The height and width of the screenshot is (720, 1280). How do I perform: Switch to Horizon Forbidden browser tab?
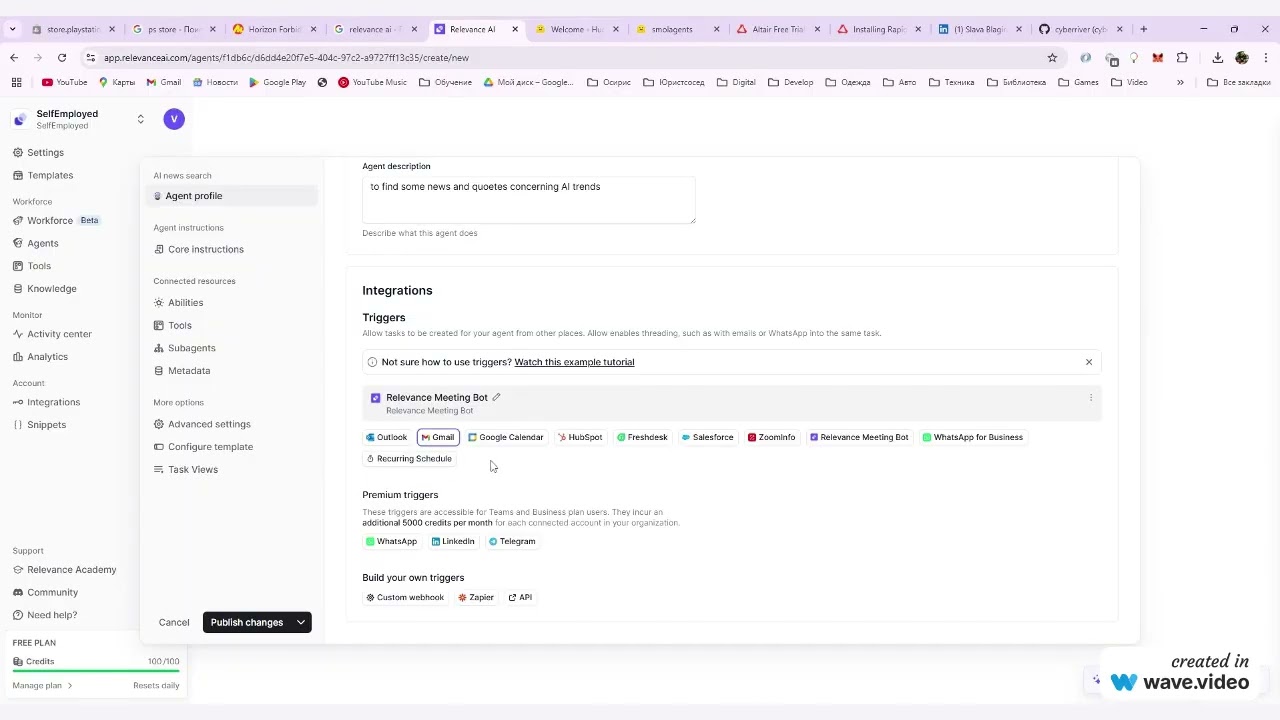[273, 29]
